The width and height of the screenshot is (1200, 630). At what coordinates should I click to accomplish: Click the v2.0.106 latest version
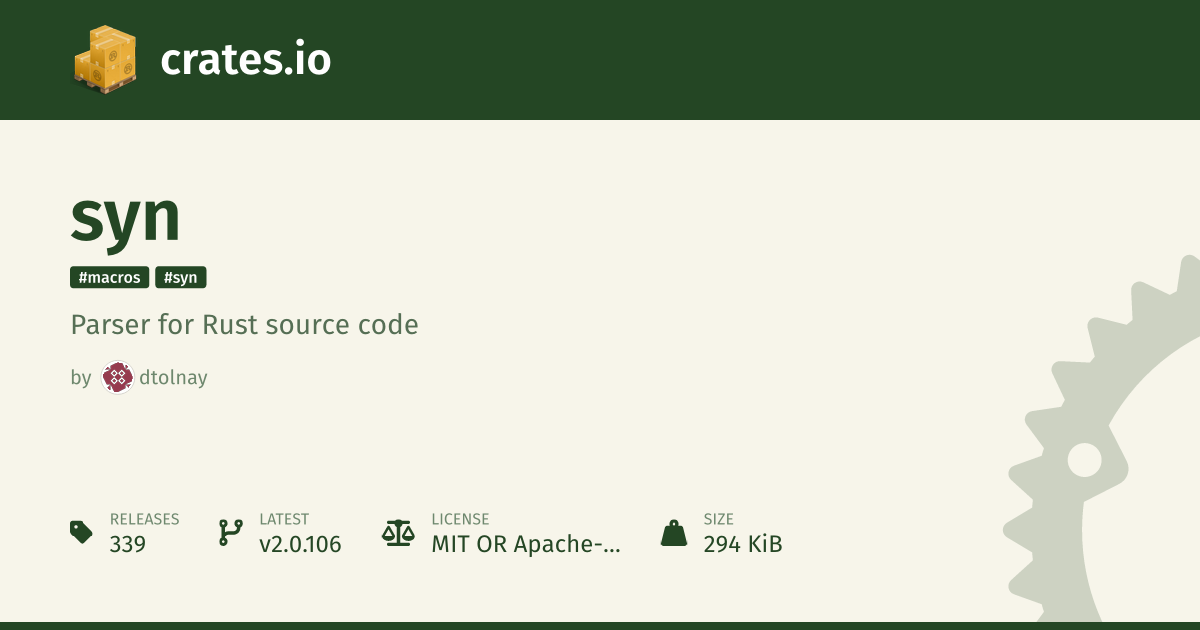pos(300,545)
